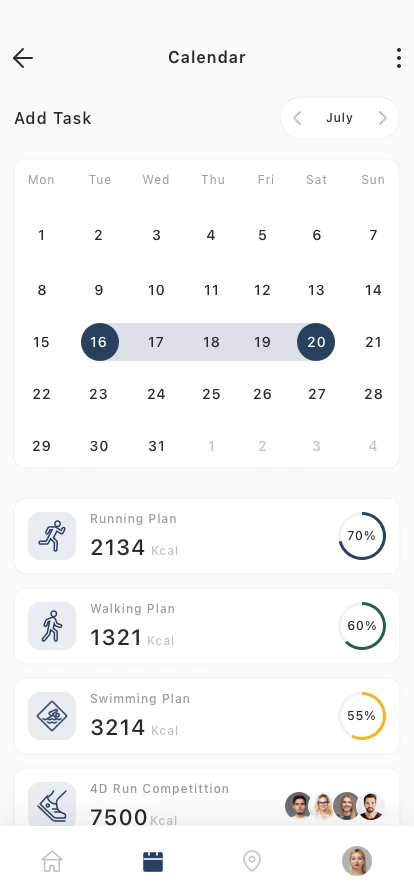The image size is (414, 896).
Task: Click the 70% running progress ring
Action: point(362,536)
